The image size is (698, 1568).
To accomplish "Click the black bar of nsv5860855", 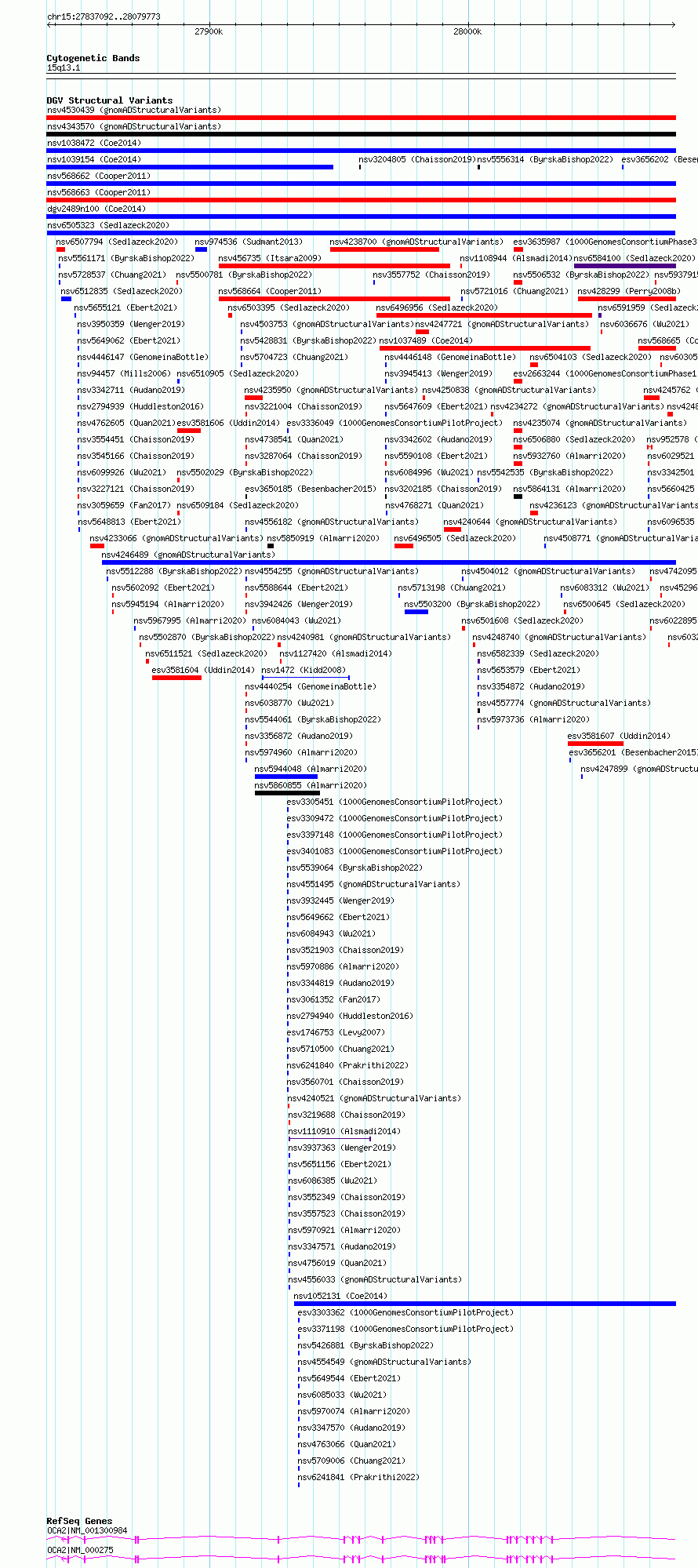I will (287, 793).
